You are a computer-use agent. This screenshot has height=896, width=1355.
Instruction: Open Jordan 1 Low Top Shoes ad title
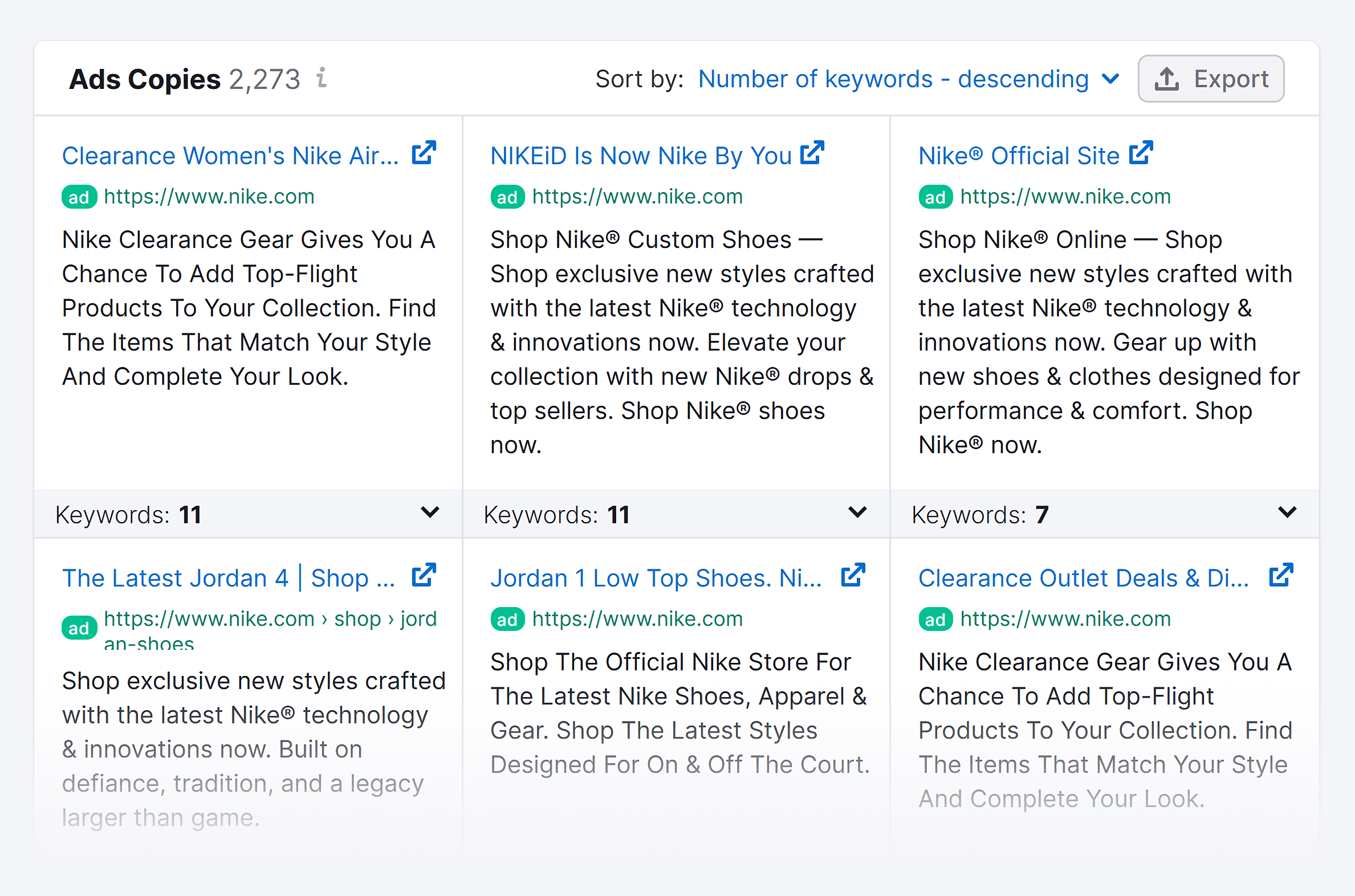pyautogui.click(x=656, y=578)
